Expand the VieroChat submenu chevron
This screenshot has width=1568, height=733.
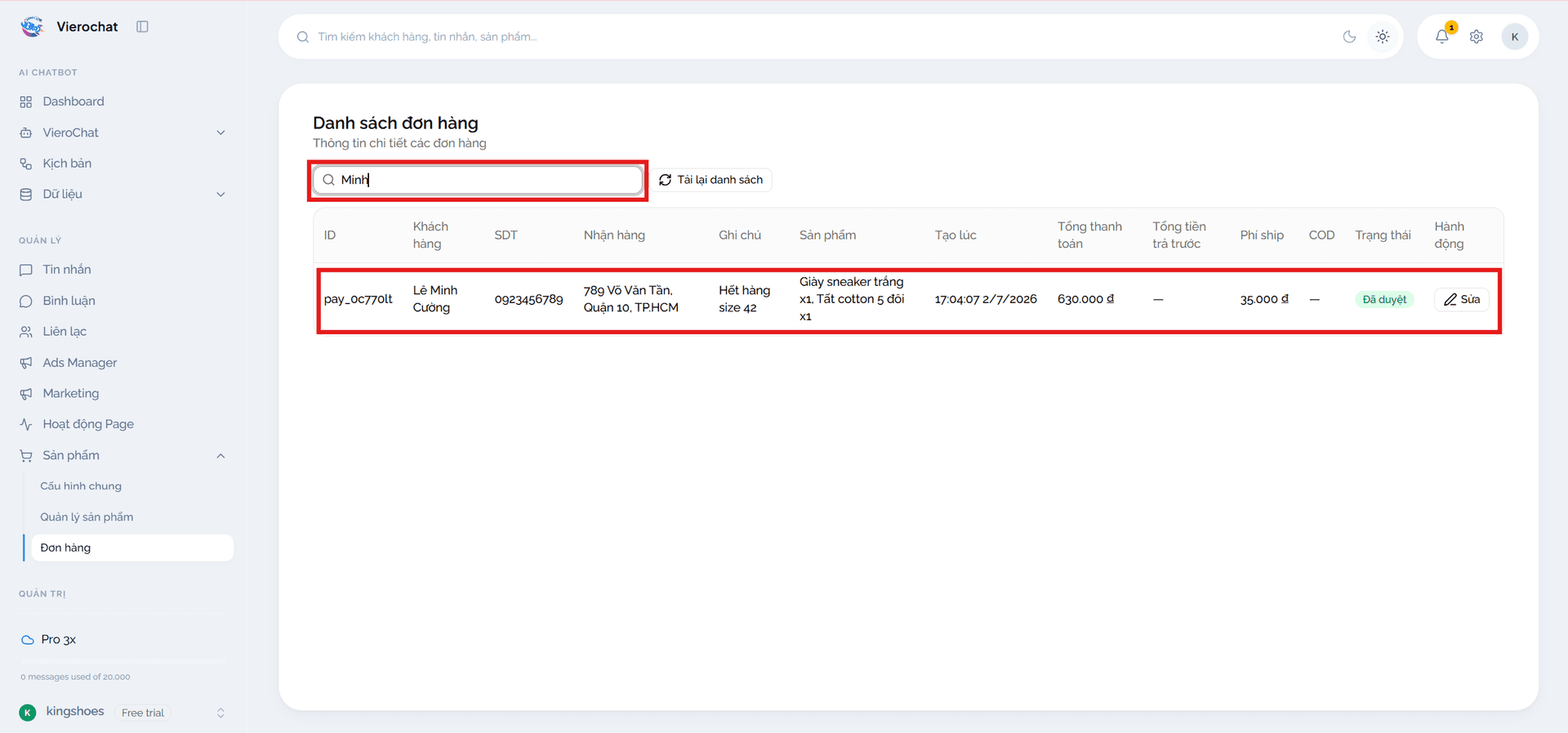click(x=220, y=132)
